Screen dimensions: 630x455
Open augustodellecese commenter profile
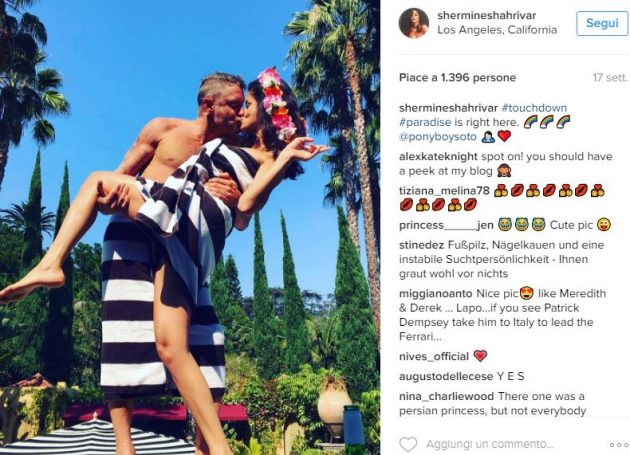click(x=446, y=377)
